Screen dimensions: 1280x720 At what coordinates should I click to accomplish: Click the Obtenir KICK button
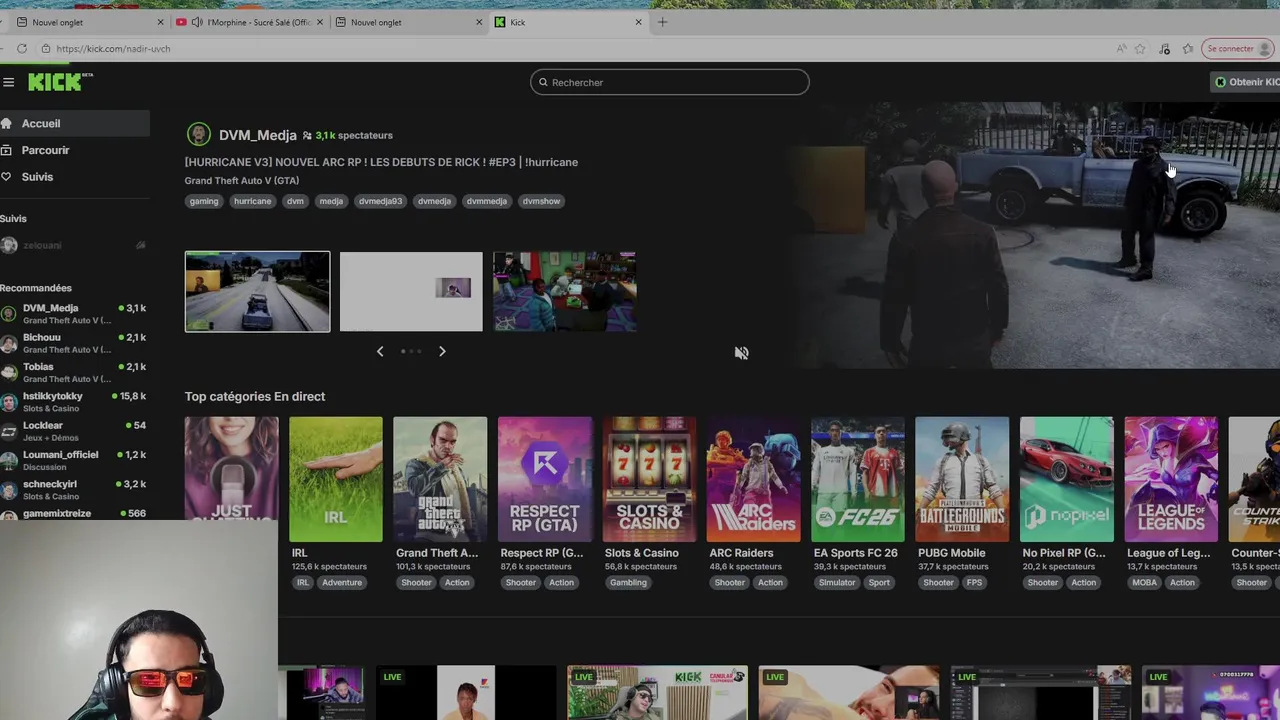[1245, 82]
